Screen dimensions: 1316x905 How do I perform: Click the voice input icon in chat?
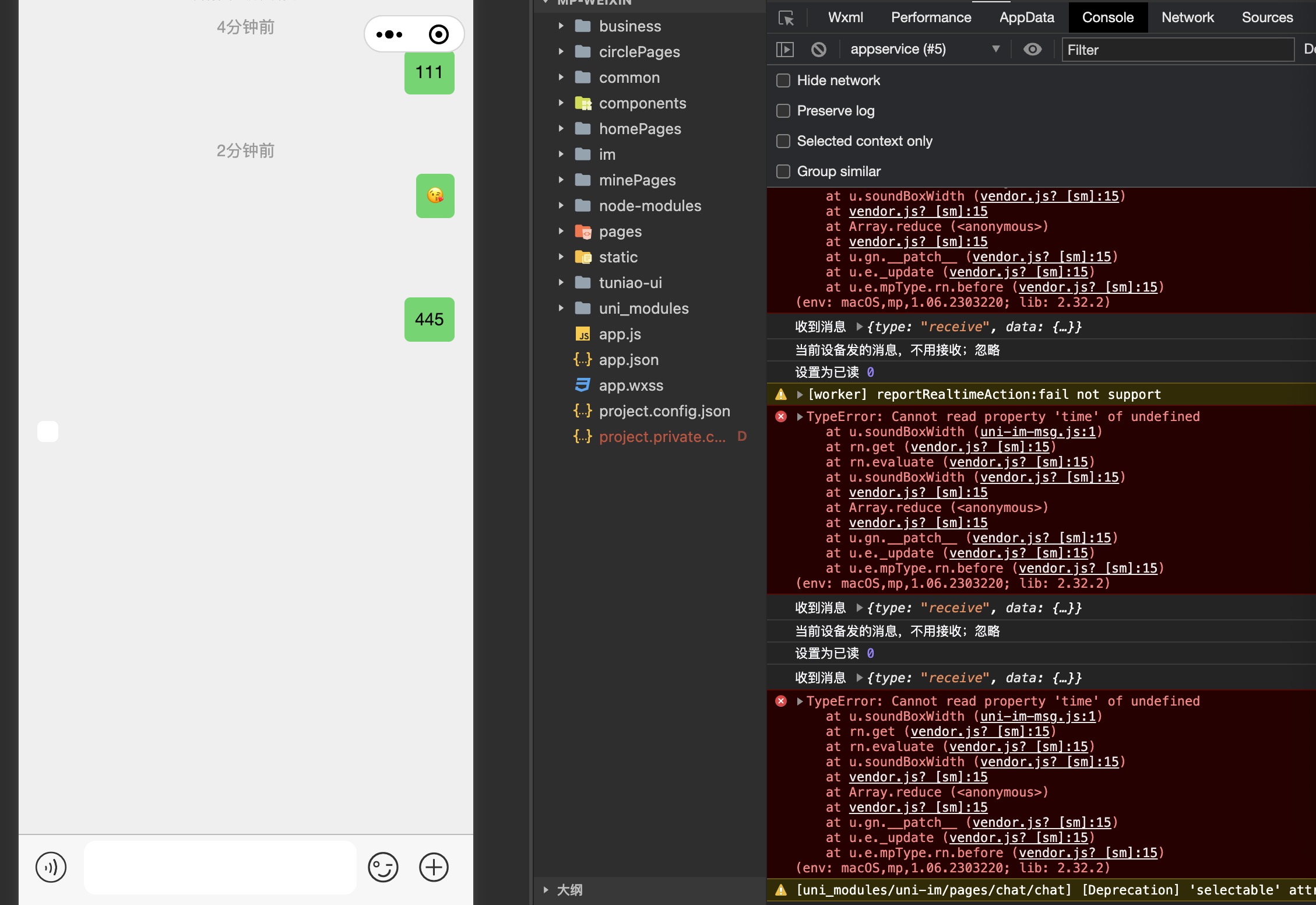click(51, 867)
